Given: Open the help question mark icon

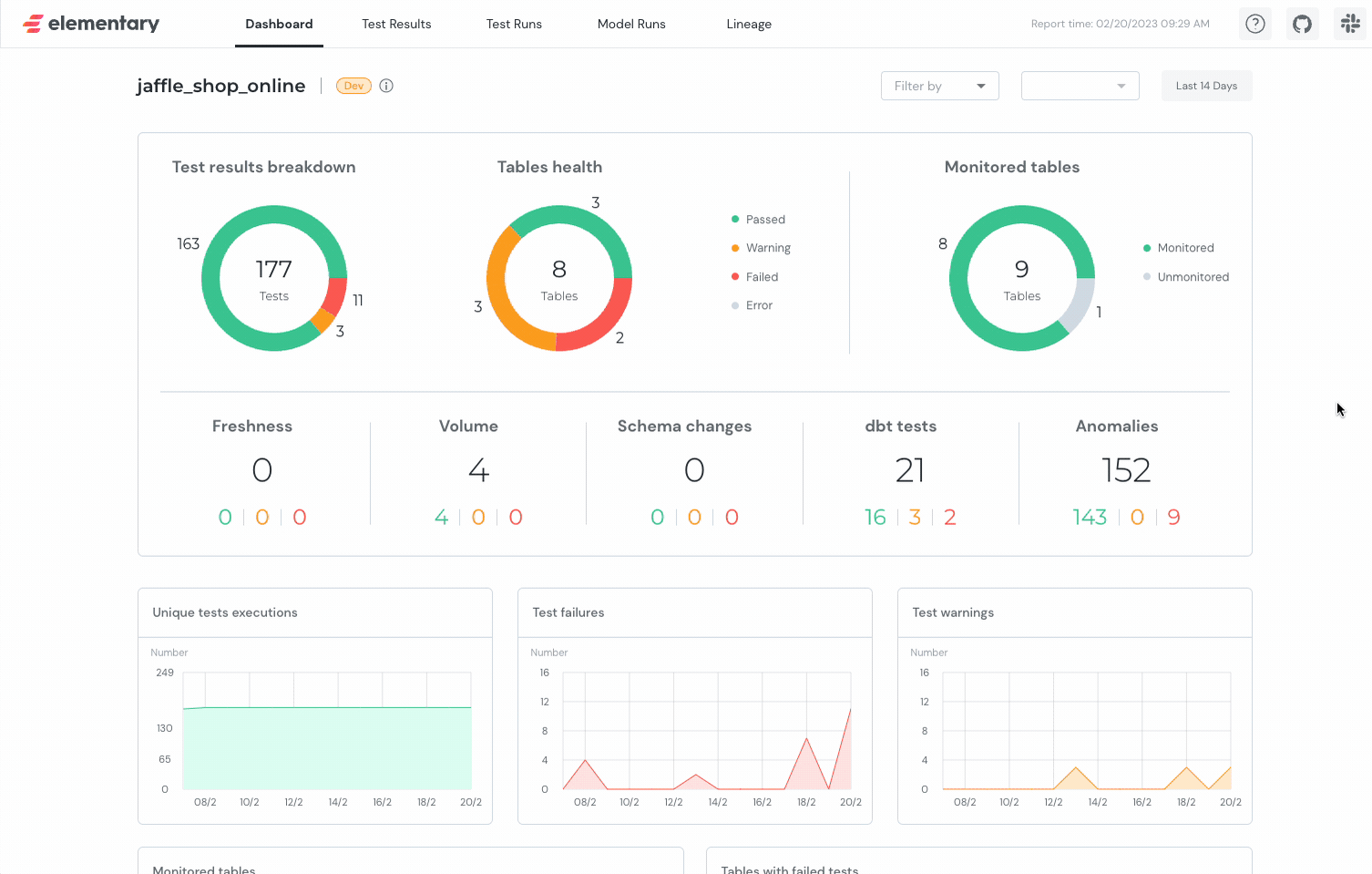Looking at the screenshot, I should (1254, 23).
